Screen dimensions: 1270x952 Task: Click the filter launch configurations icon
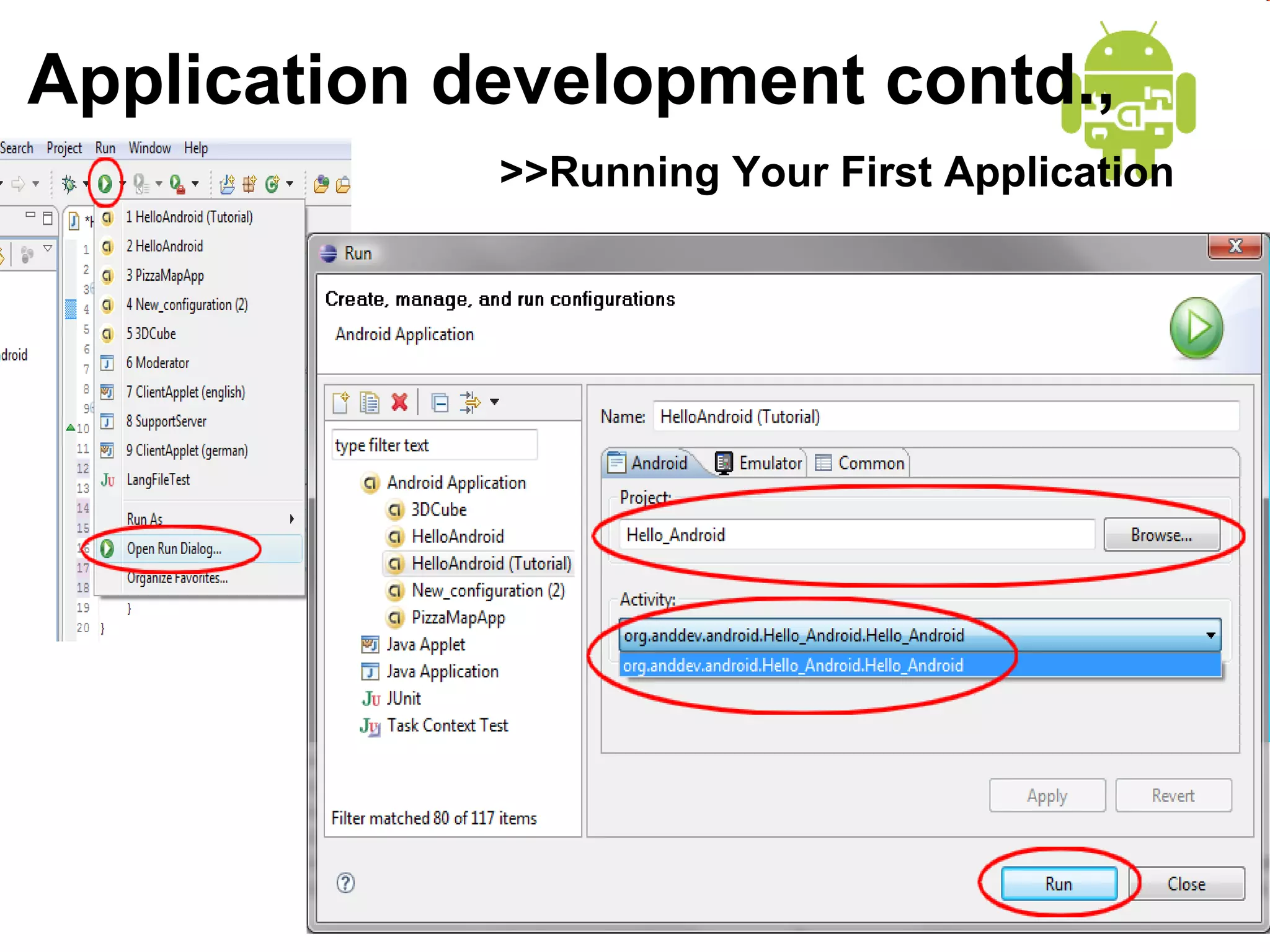(x=470, y=402)
